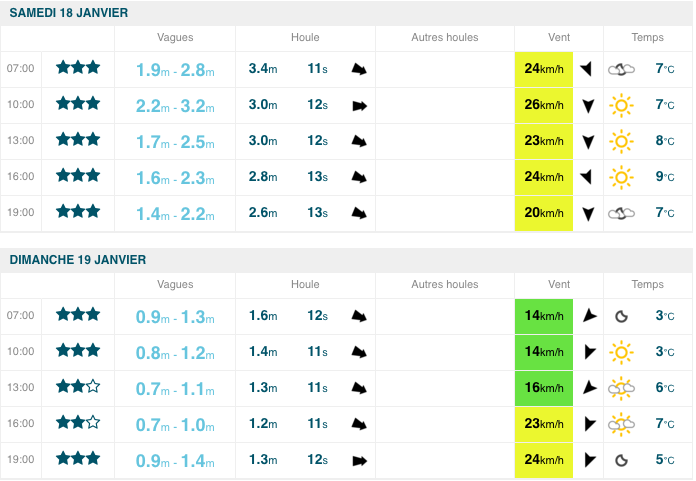Click the moon icon at Dimanche 07:00
The height and width of the screenshot is (481, 696).
622,316
